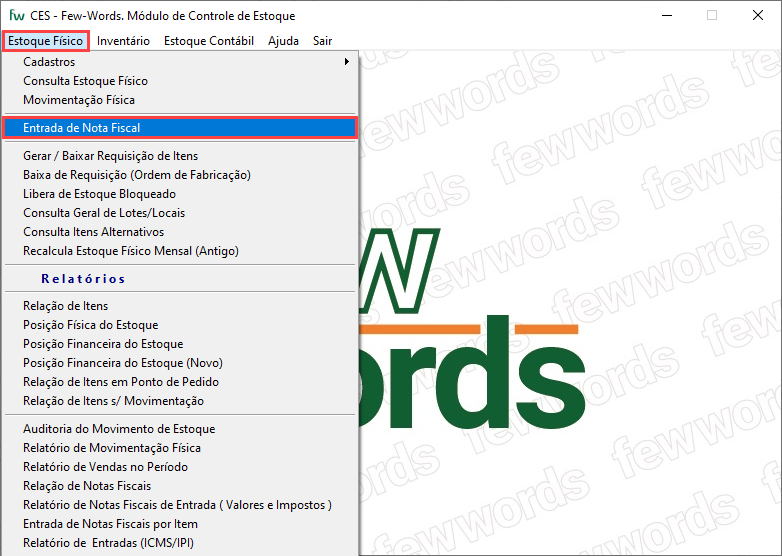The width and height of the screenshot is (782, 556).
Task: Open the Inventário menu
Action: click(x=123, y=41)
